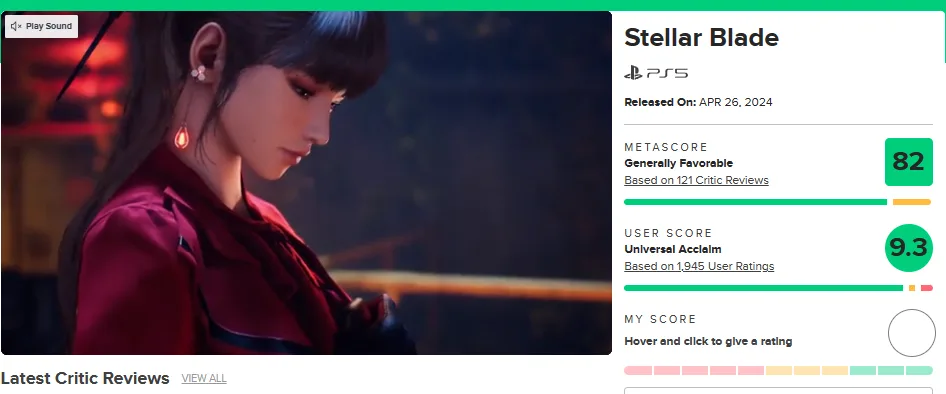Click the muted speaker icon
This screenshot has width=946, height=394.
[x=16, y=26]
